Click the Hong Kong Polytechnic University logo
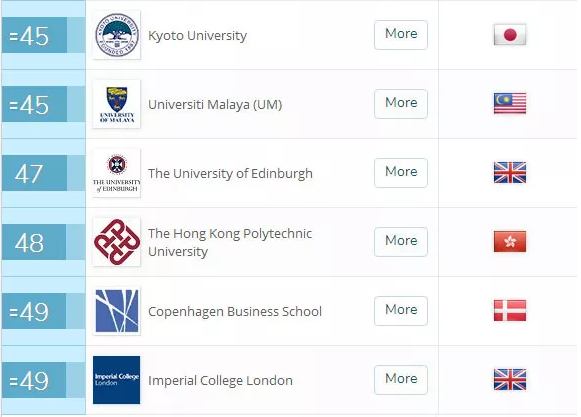 (116, 242)
